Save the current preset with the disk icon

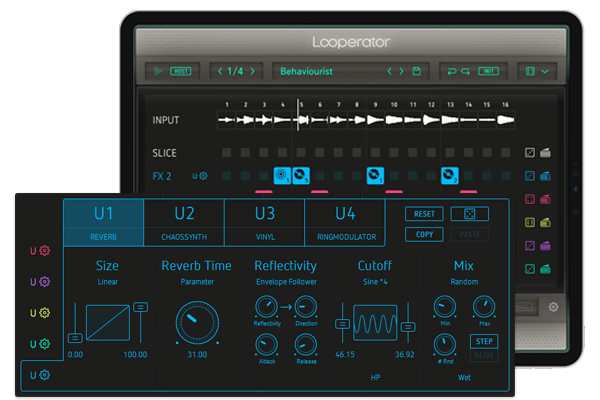[416, 71]
